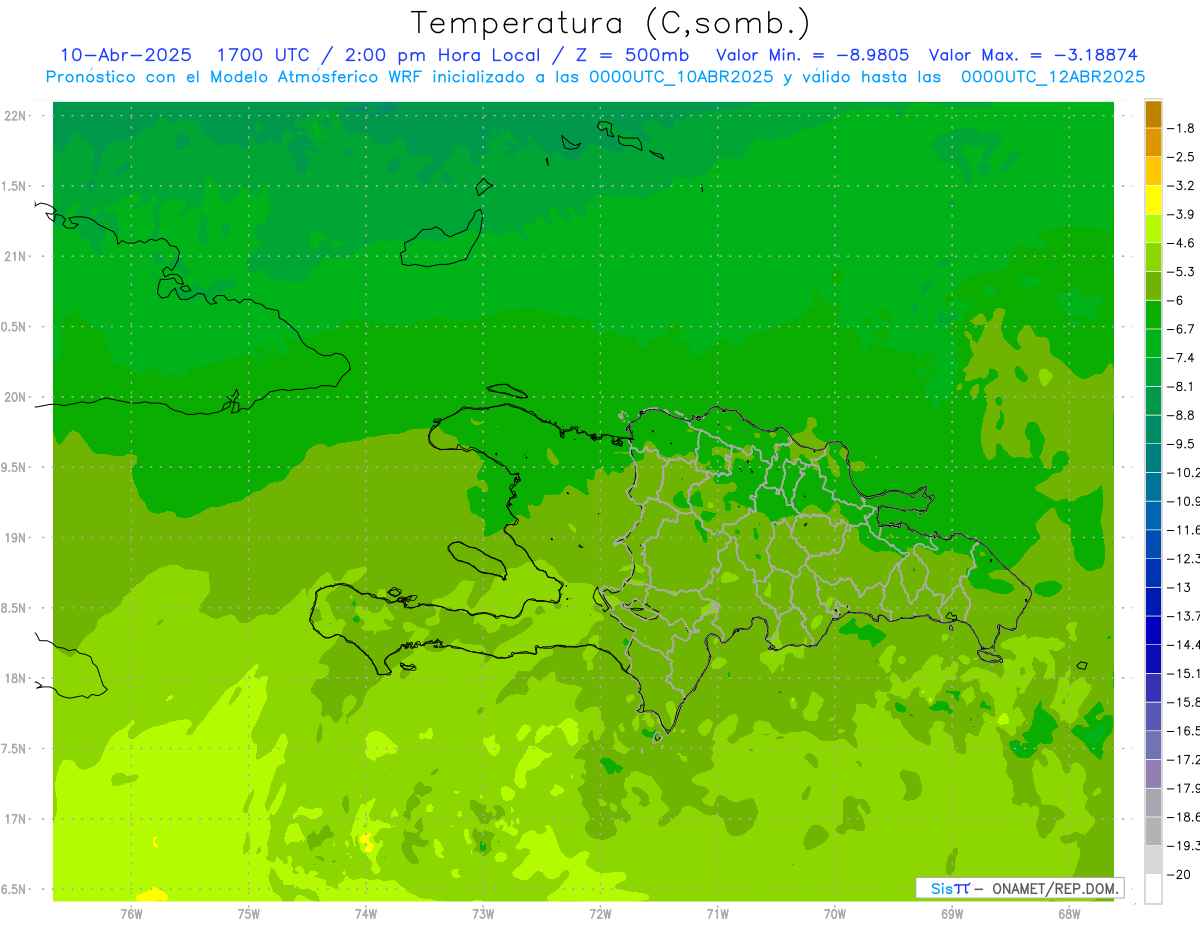This screenshot has width=1200, height=927.
Task: Click the "-3.9" legend value
Action: tap(1181, 214)
